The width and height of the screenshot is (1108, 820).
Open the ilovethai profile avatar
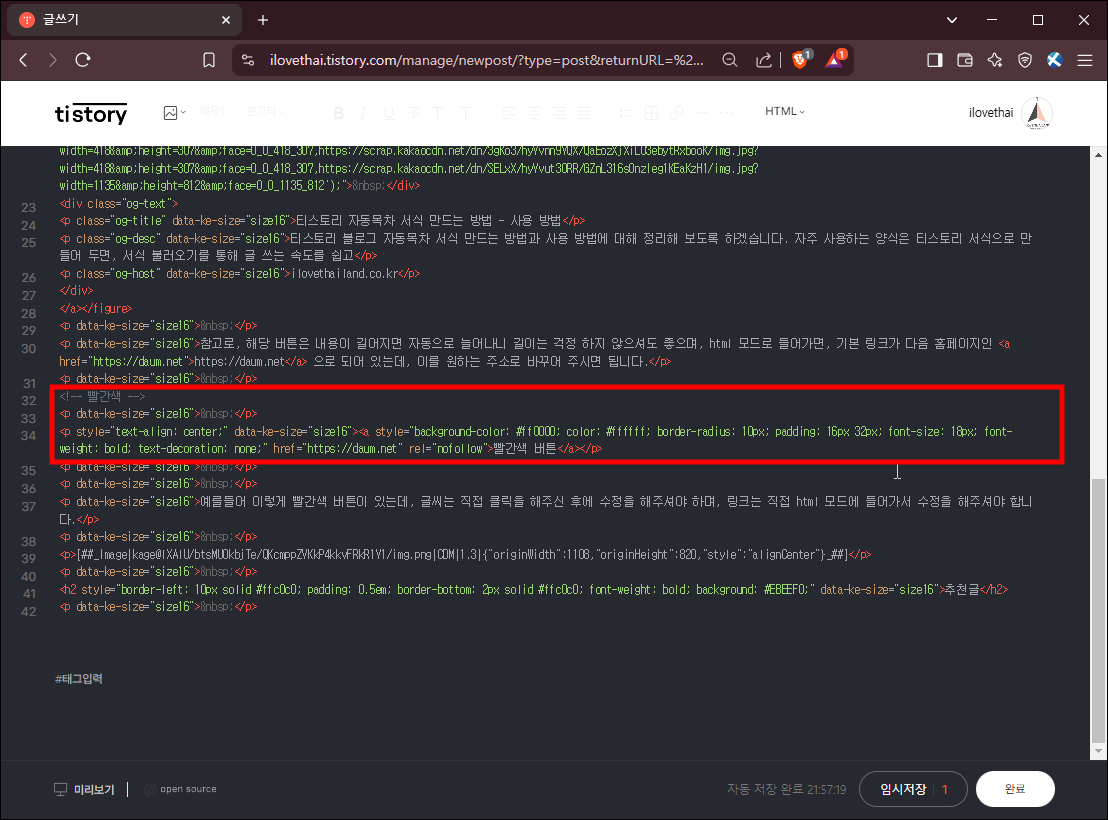pos(1037,113)
